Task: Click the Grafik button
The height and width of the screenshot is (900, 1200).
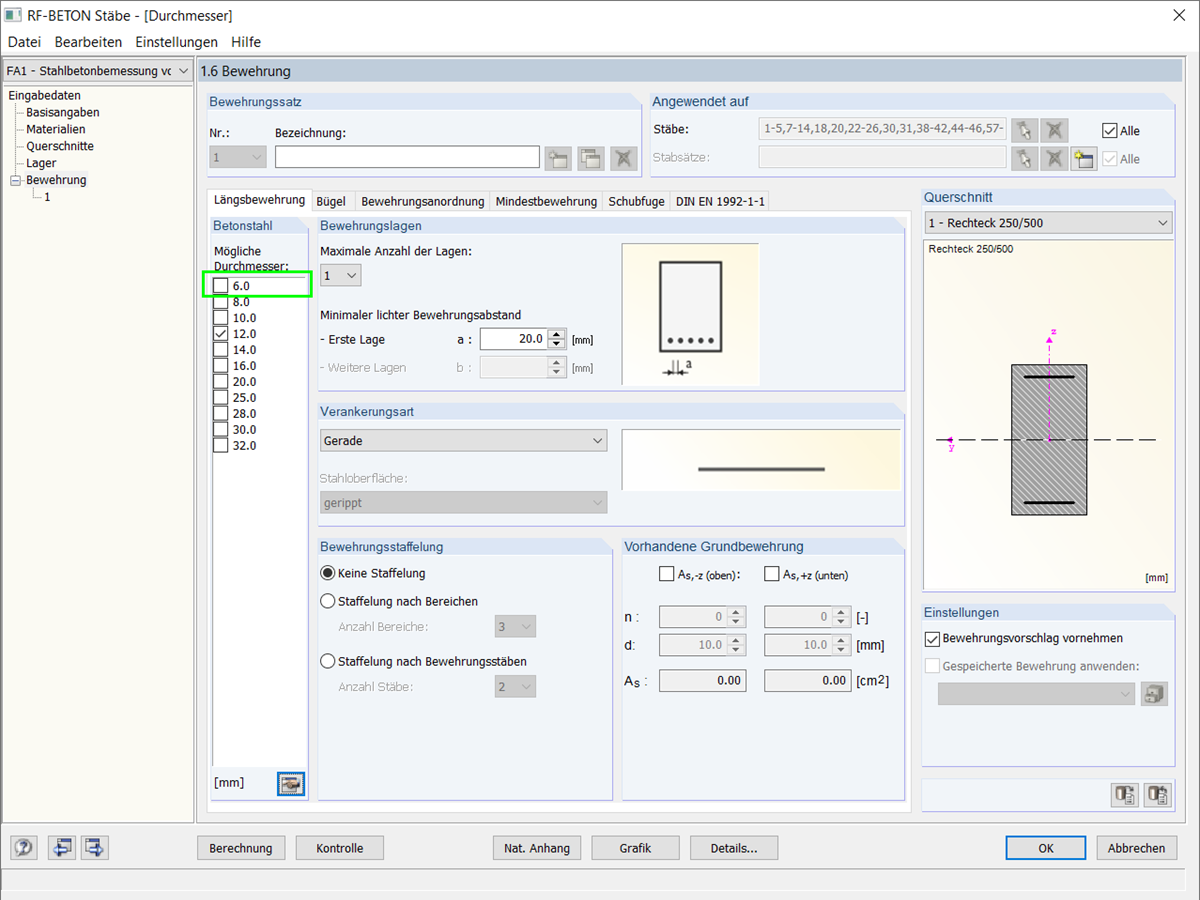Action: tap(635, 848)
